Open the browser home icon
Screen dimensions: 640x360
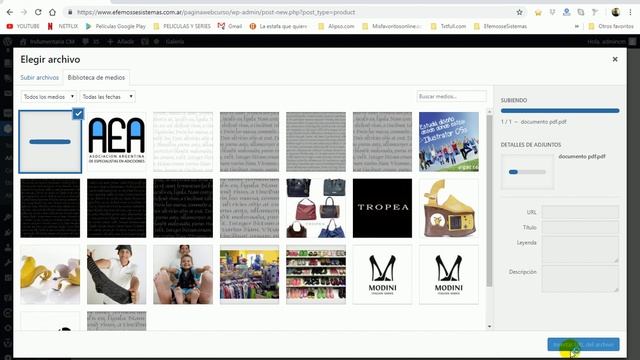(52, 12)
